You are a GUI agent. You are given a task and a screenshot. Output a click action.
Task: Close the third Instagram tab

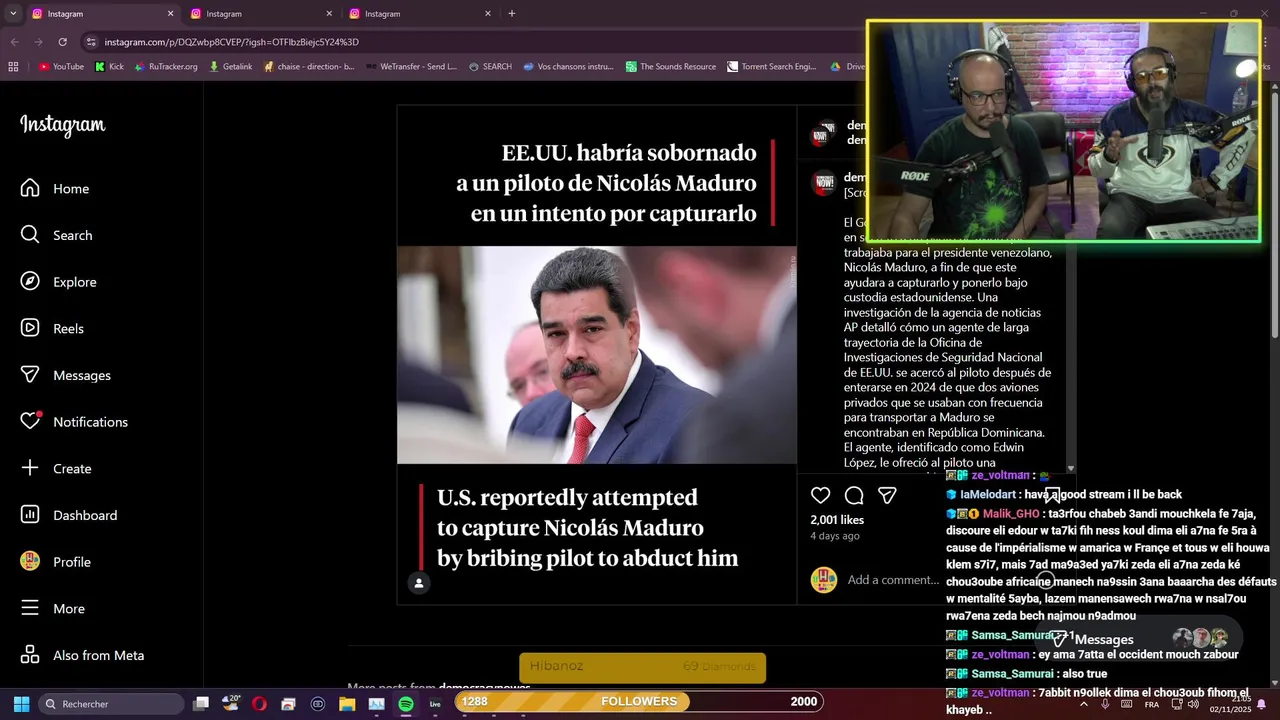(488, 14)
